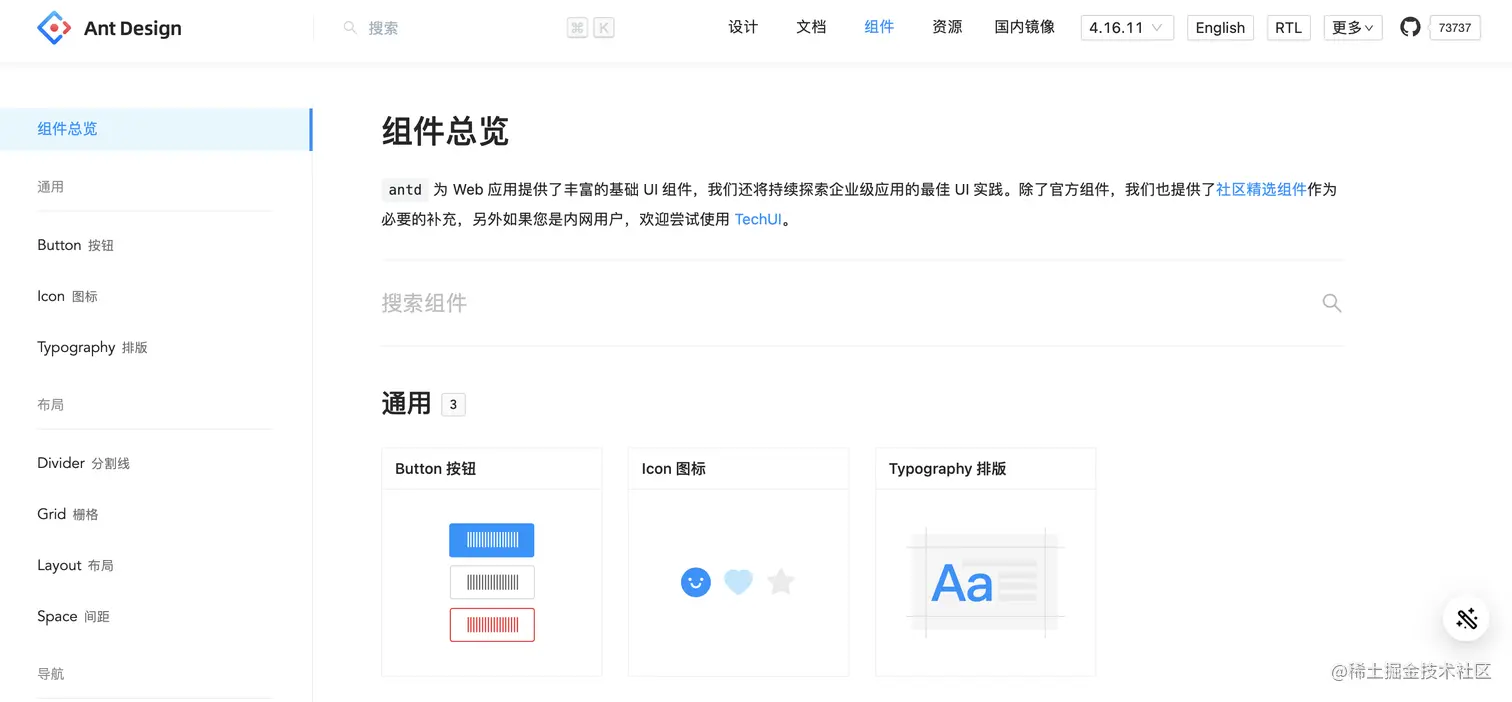The height and width of the screenshot is (702, 1512).
Task: Click the K key shortcut badge
Action: pos(603,28)
